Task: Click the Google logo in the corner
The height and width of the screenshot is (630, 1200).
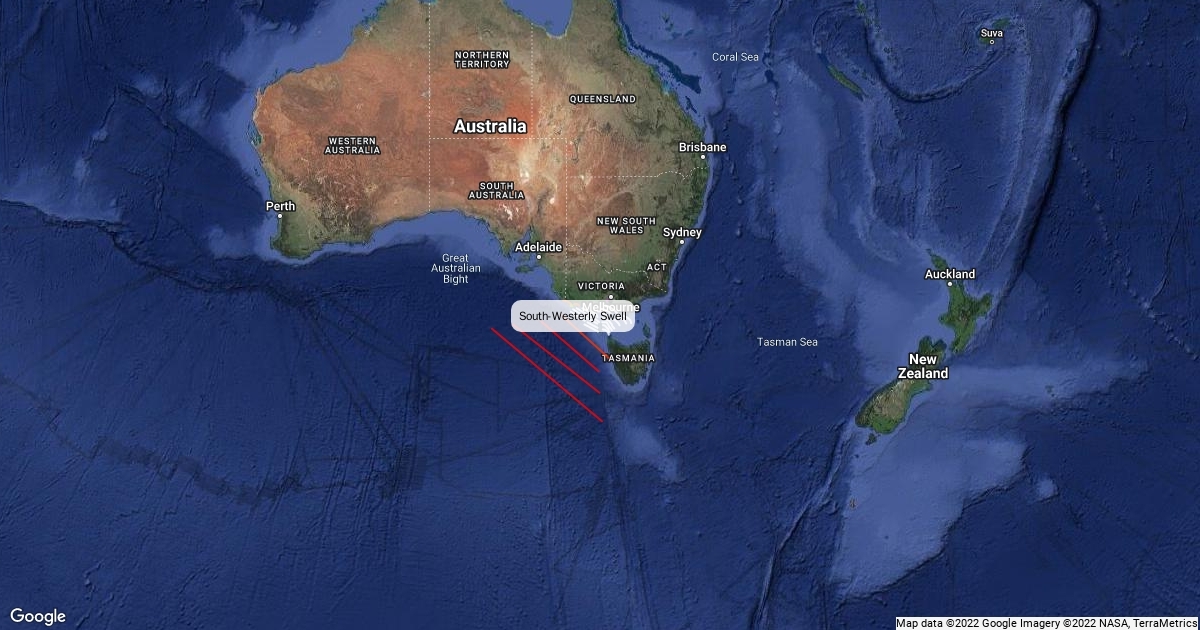Action: click(38, 616)
